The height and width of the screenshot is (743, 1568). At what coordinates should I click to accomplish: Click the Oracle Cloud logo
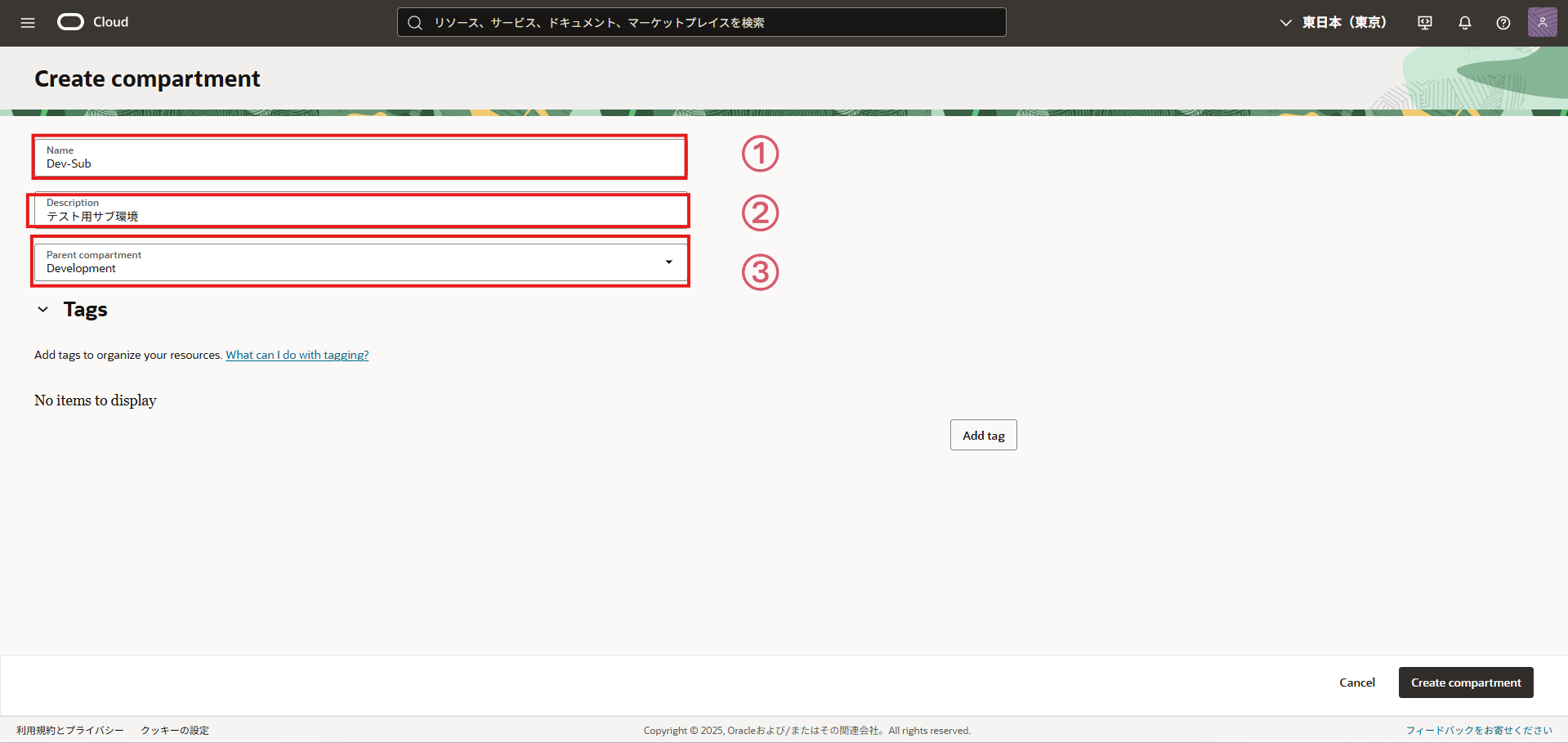click(x=93, y=22)
